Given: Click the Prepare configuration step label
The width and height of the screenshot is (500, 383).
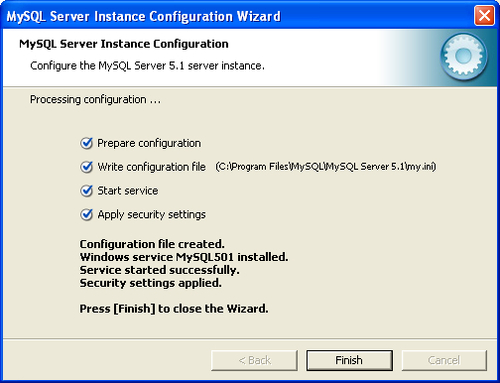Looking at the screenshot, I should (149, 143).
